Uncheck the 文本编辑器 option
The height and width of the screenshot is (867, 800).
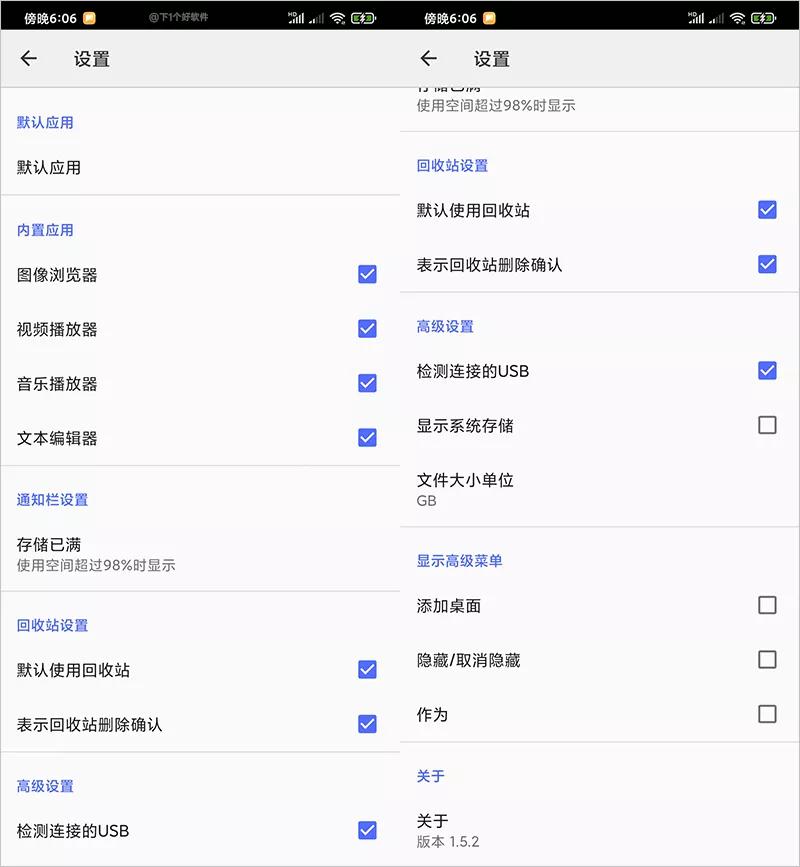tap(367, 437)
